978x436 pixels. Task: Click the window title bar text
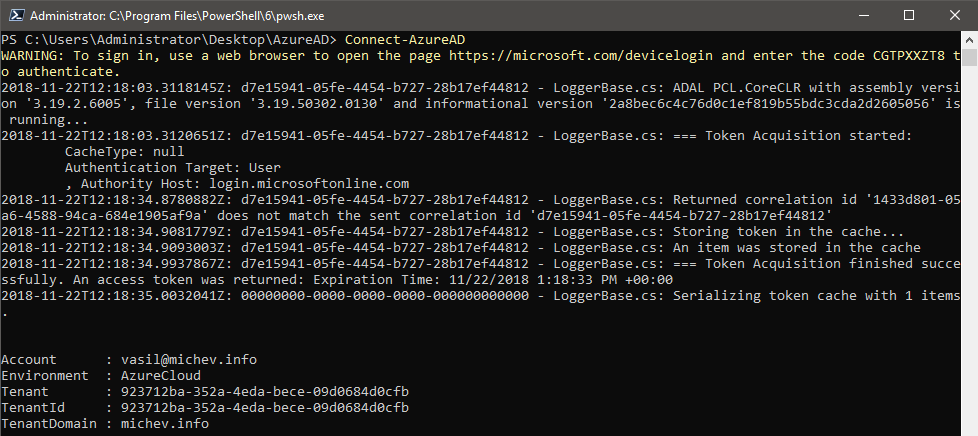(x=177, y=16)
